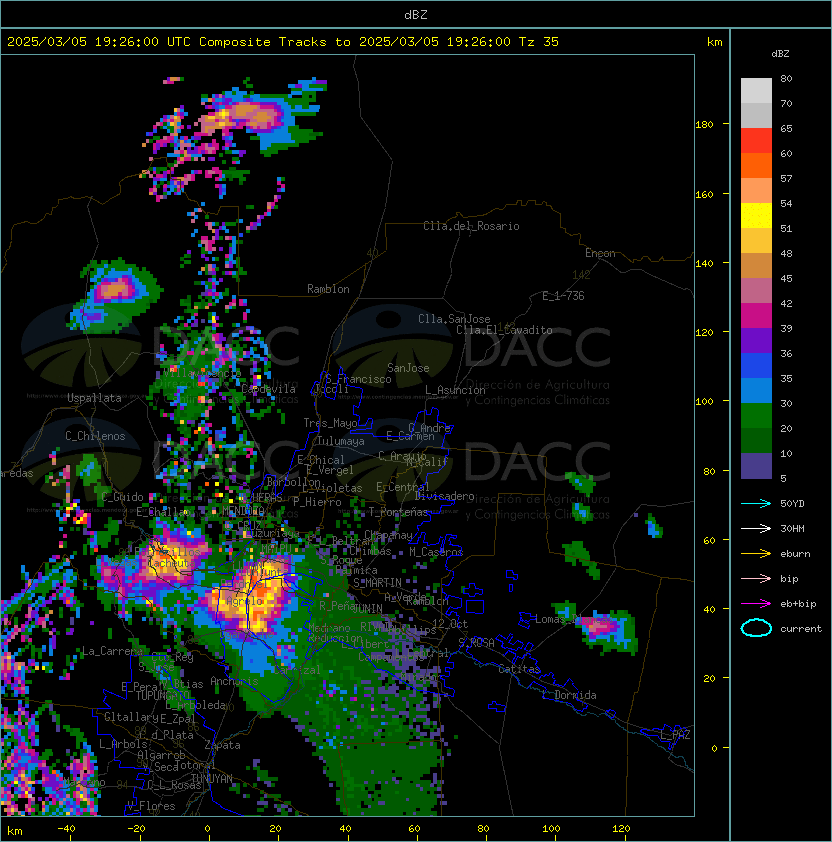Select the dark green 20-10 dBZ swatch
The image size is (832, 842).
756,440
